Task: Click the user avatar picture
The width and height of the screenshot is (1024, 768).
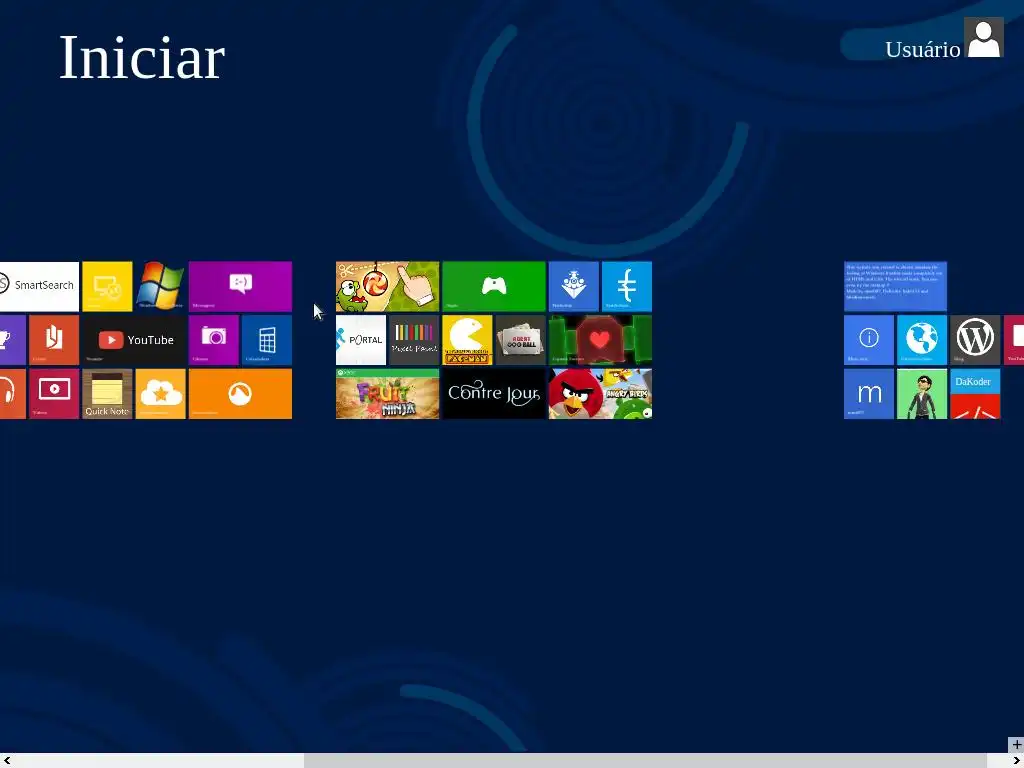Action: [x=984, y=38]
